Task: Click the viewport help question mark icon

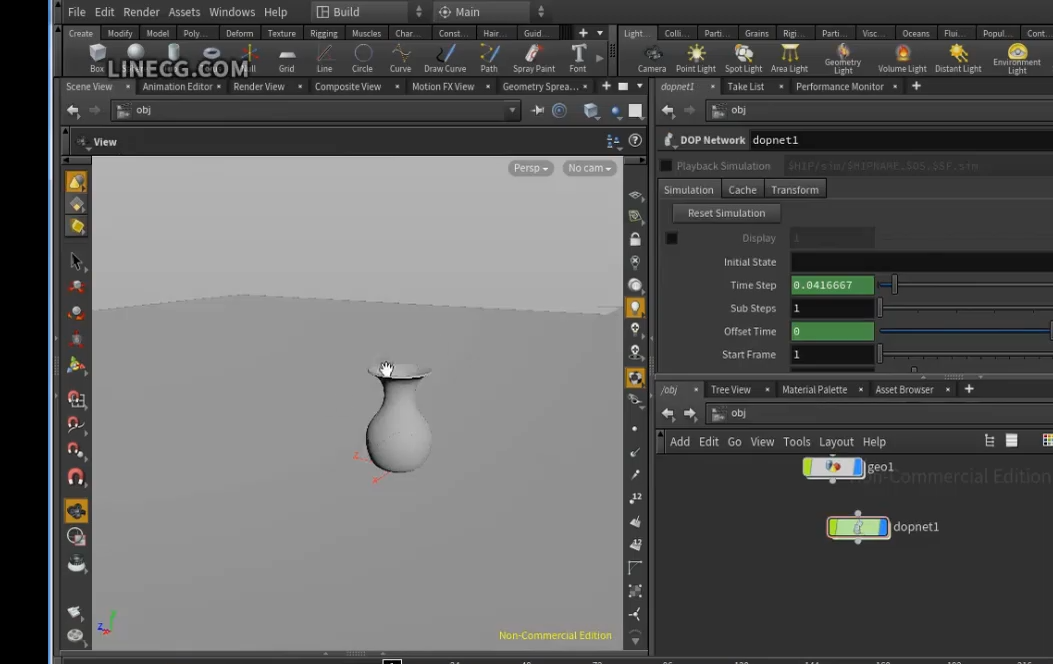Action: 635,140
